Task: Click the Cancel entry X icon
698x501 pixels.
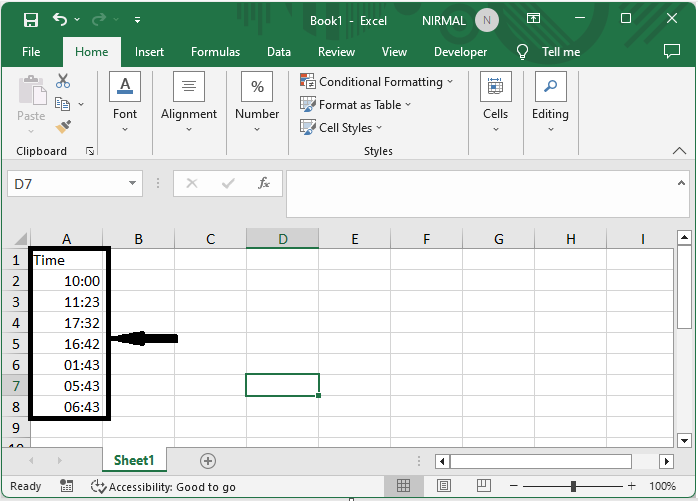Action: [x=192, y=183]
